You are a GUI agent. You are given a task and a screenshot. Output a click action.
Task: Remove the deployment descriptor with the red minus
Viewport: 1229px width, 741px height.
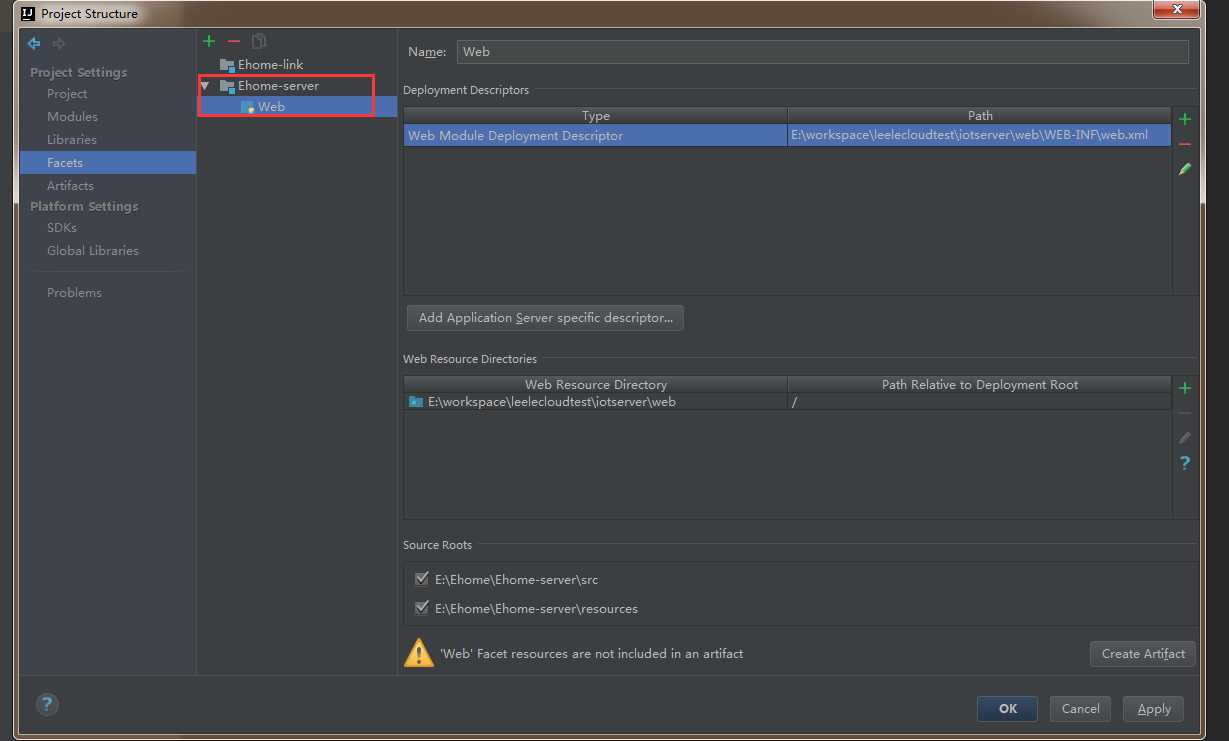1185,144
